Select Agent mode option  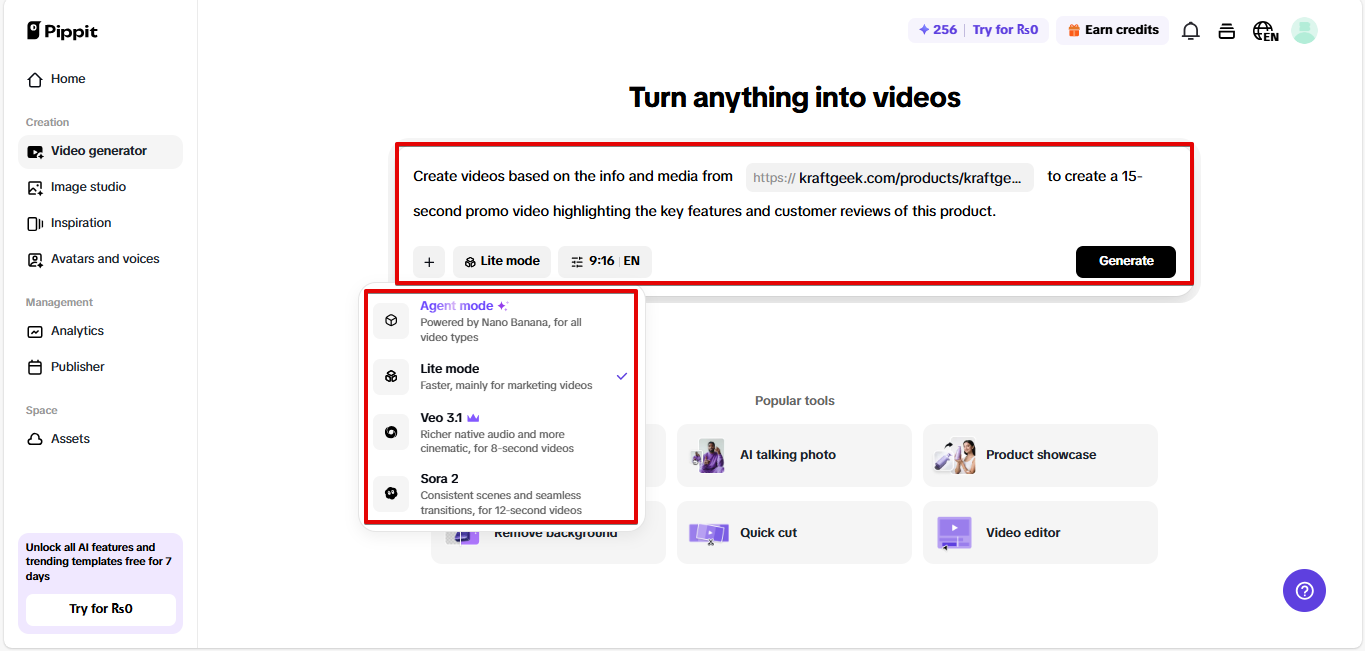(x=501, y=321)
